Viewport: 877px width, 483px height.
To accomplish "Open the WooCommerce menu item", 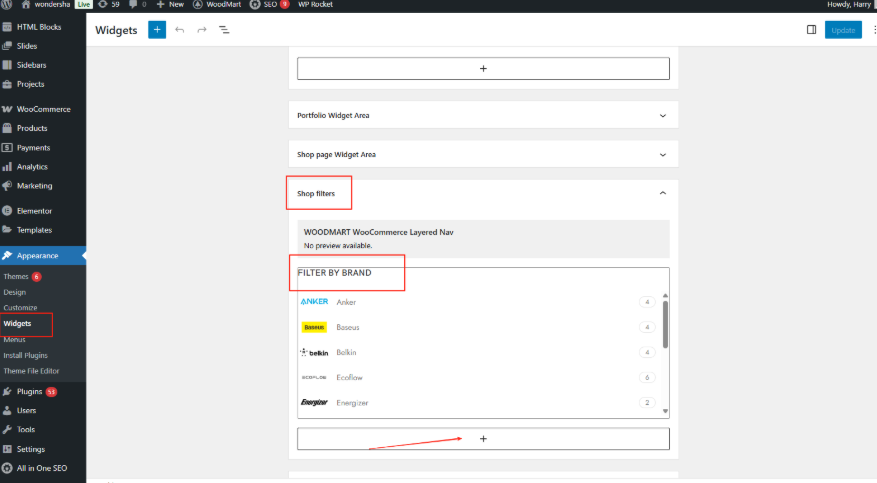I will click(43, 109).
